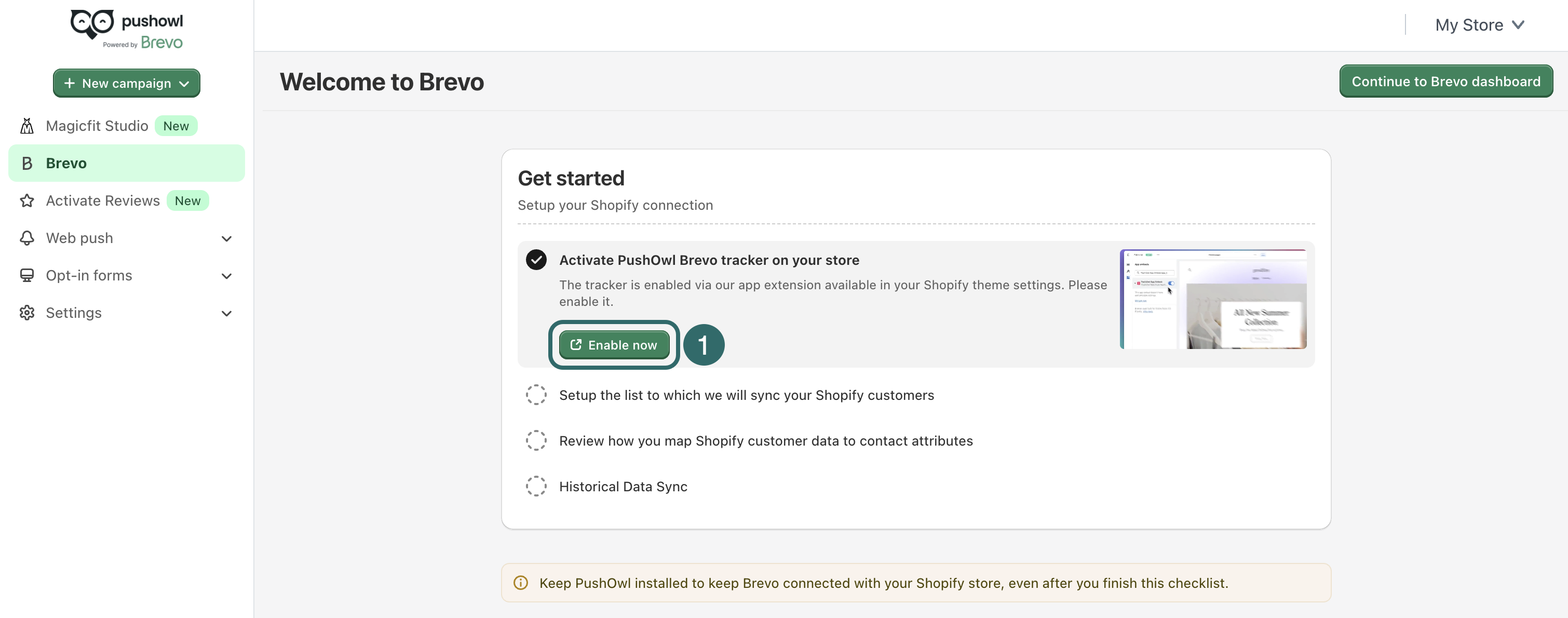Check the Shopify customers list sync step
The width and height of the screenshot is (1568, 618).
click(536, 395)
